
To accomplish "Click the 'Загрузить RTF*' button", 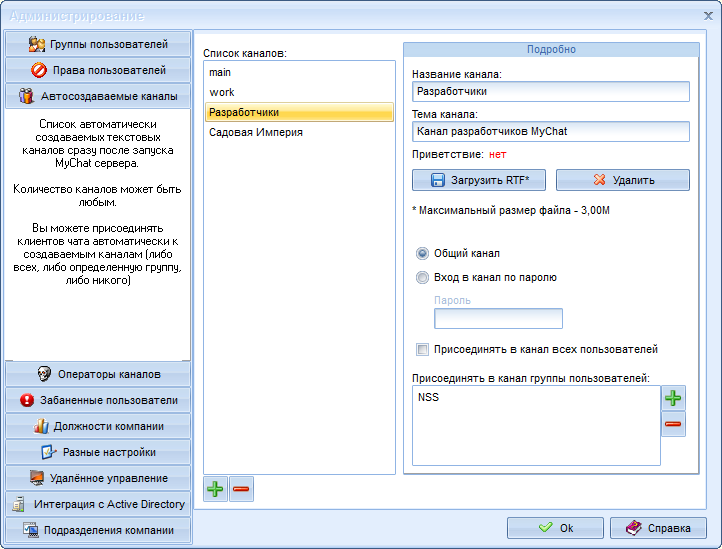I will [479, 180].
